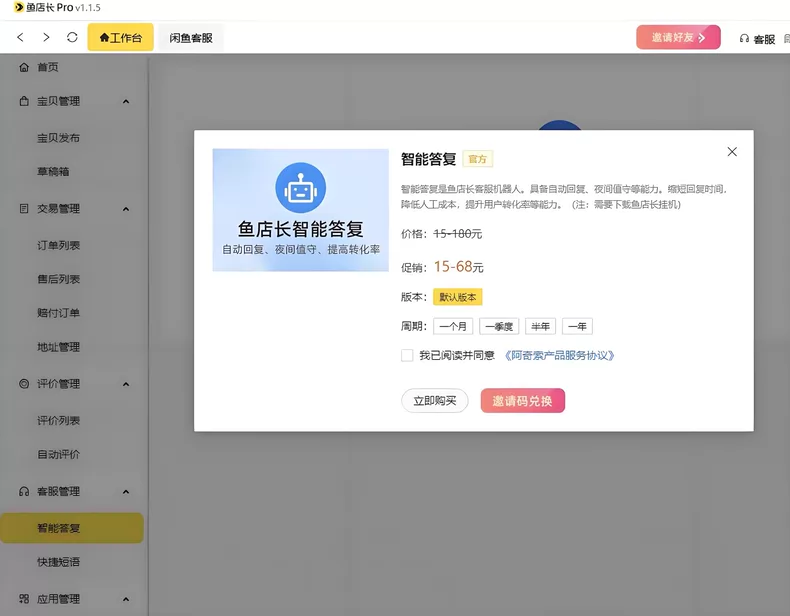Refresh the page with the reload icon
The image size is (790, 616).
72,37
